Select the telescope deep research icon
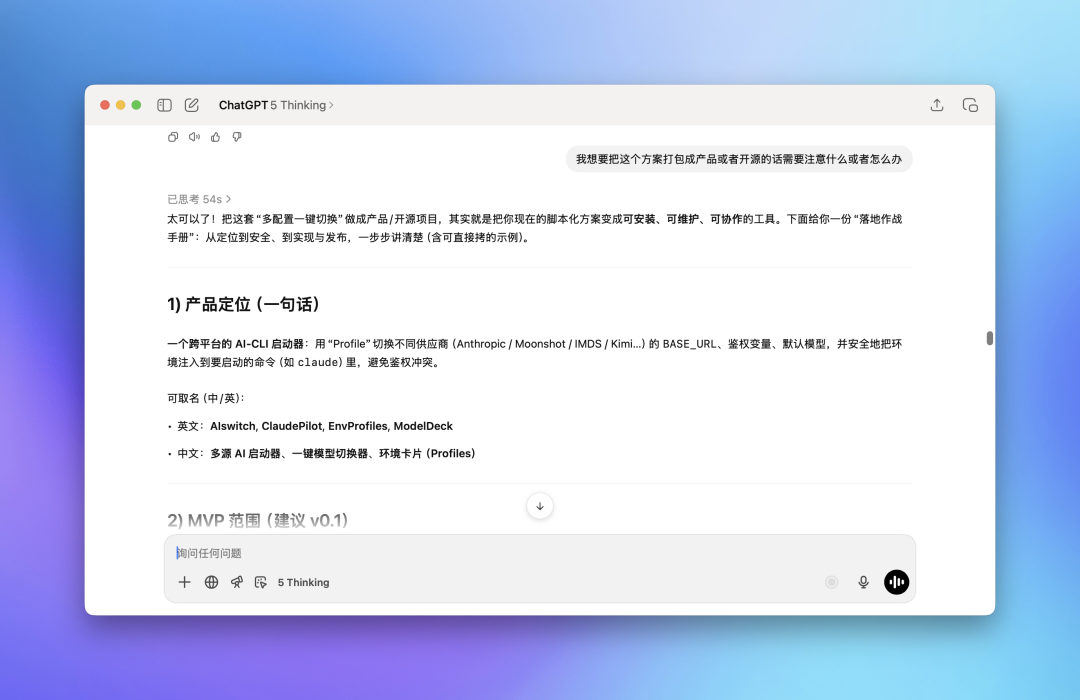The width and height of the screenshot is (1080, 700). pyautogui.click(x=237, y=582)
